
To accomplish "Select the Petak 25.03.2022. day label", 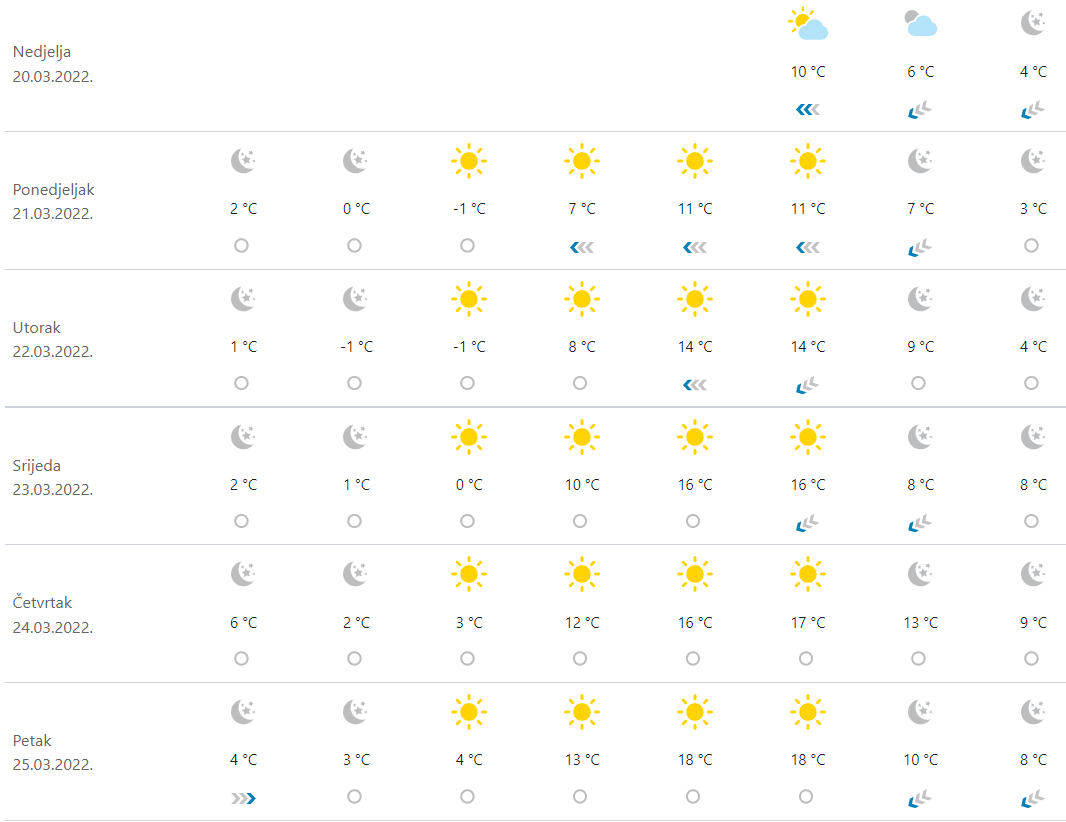I will [54, 753].
